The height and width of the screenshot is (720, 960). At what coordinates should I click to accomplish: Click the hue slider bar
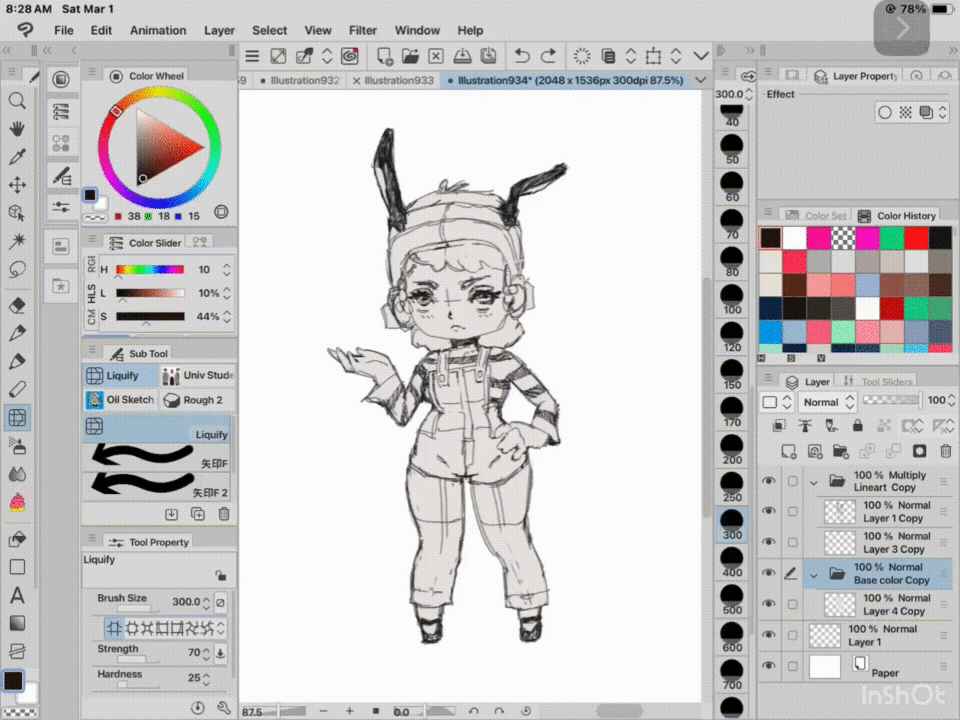[x=150, y=270]
